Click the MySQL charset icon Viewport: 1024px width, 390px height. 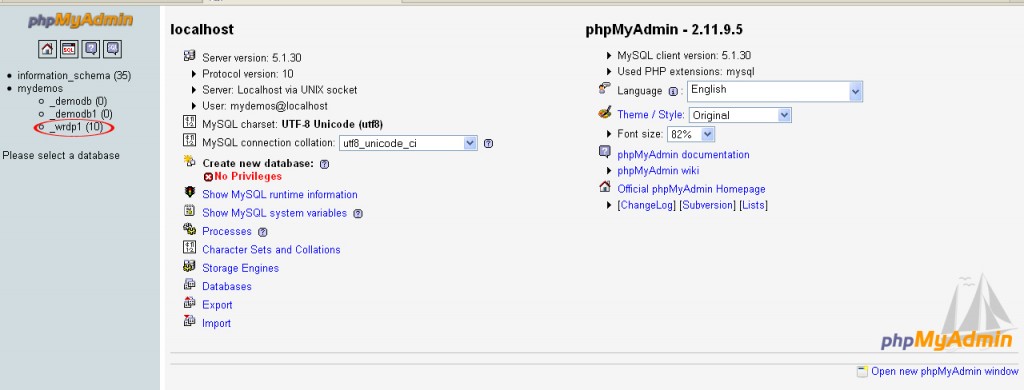pyautogui.click(x=189, y=122)
